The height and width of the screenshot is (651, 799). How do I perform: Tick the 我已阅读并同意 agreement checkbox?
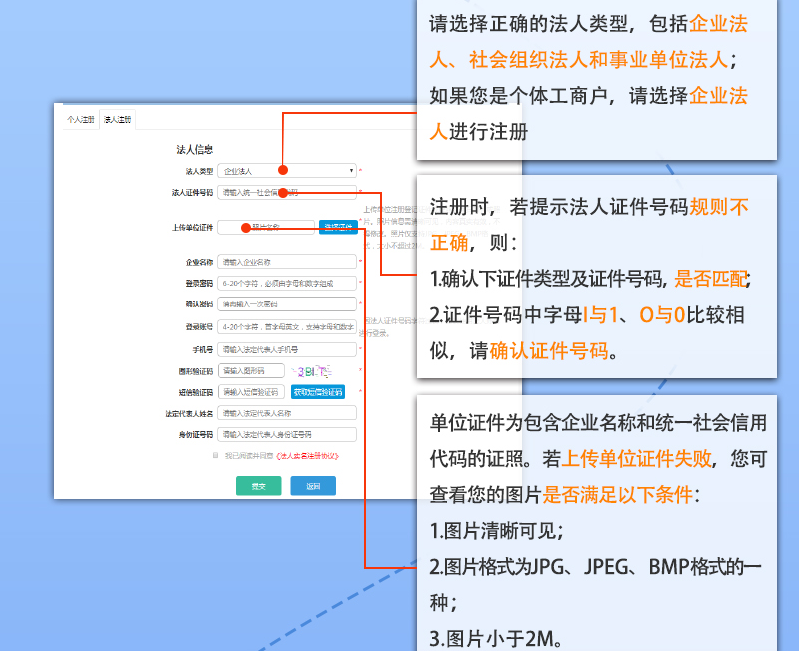pos(215,456)
